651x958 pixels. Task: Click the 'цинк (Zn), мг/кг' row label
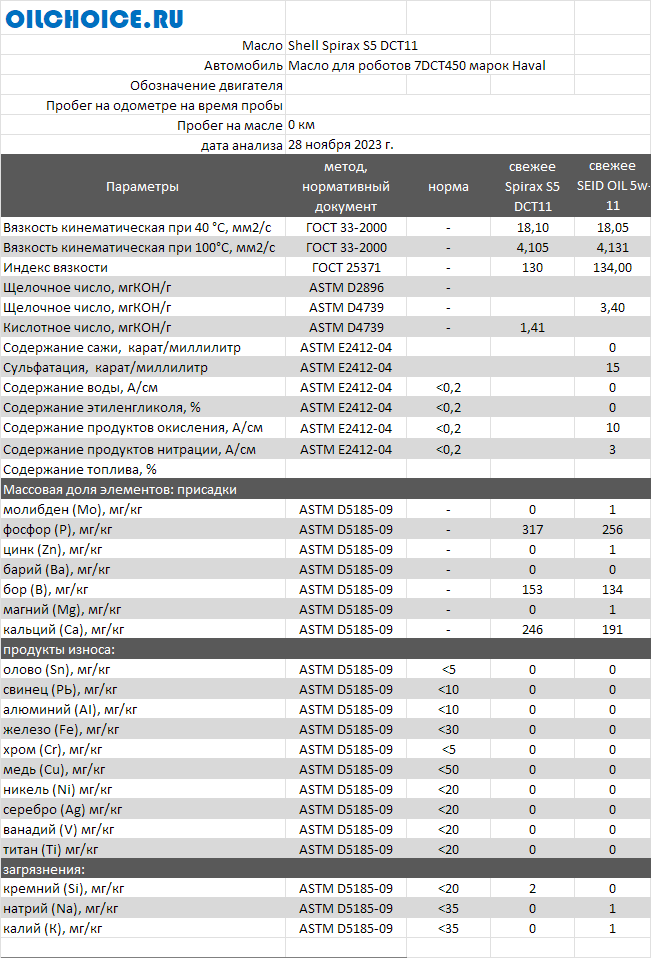tap(53, 549)
